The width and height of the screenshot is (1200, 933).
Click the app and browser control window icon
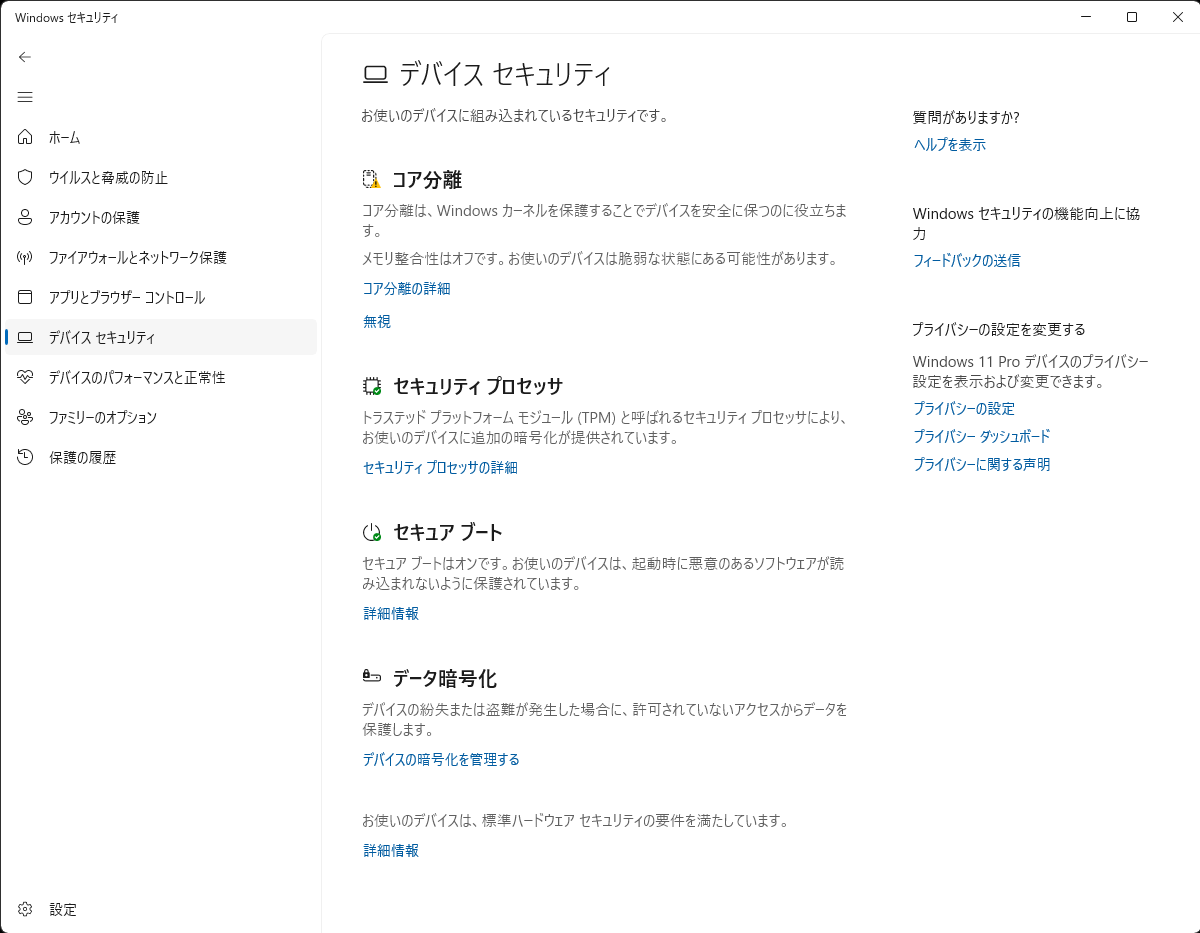tap(25, 297)
